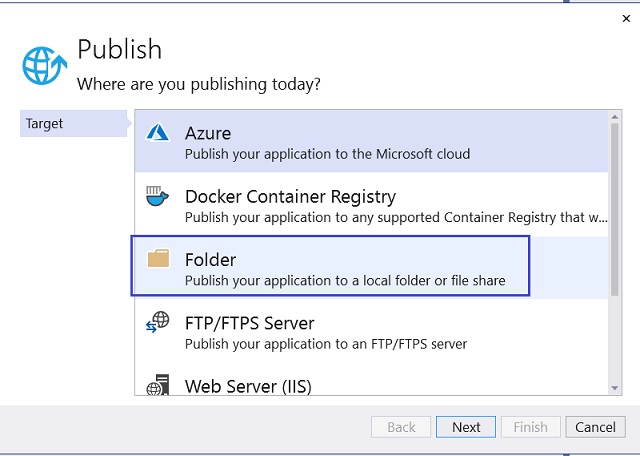Click the Finish button
The image size is (640, 456).
click(531, 427)
